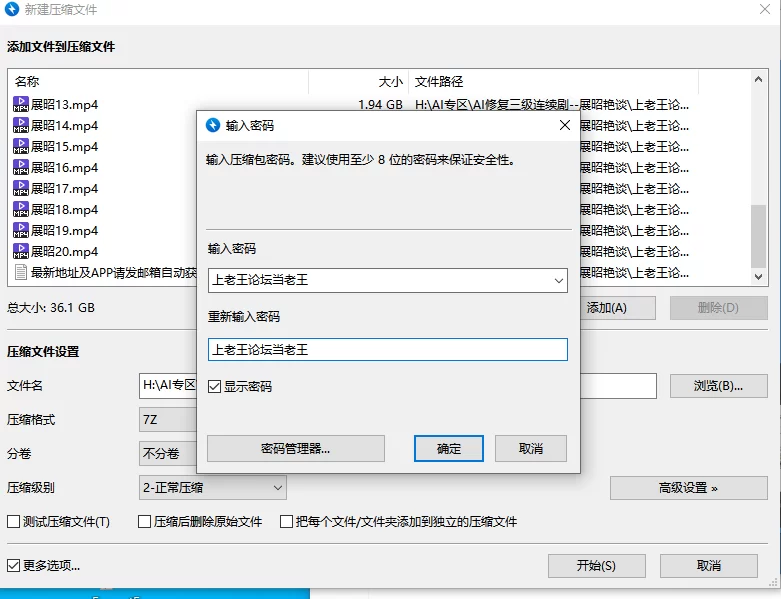Select file 展昭13.mp4
This screenshot has height=599, width=781.
click(64, 105)
